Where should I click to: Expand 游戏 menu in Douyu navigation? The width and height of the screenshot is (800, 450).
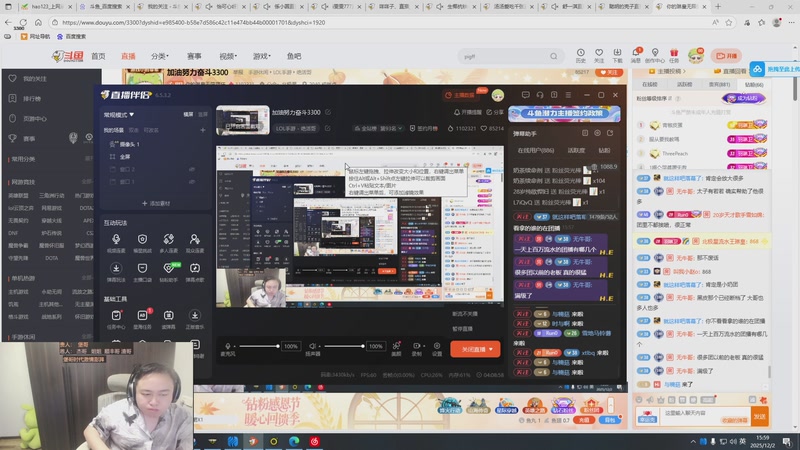262,56
